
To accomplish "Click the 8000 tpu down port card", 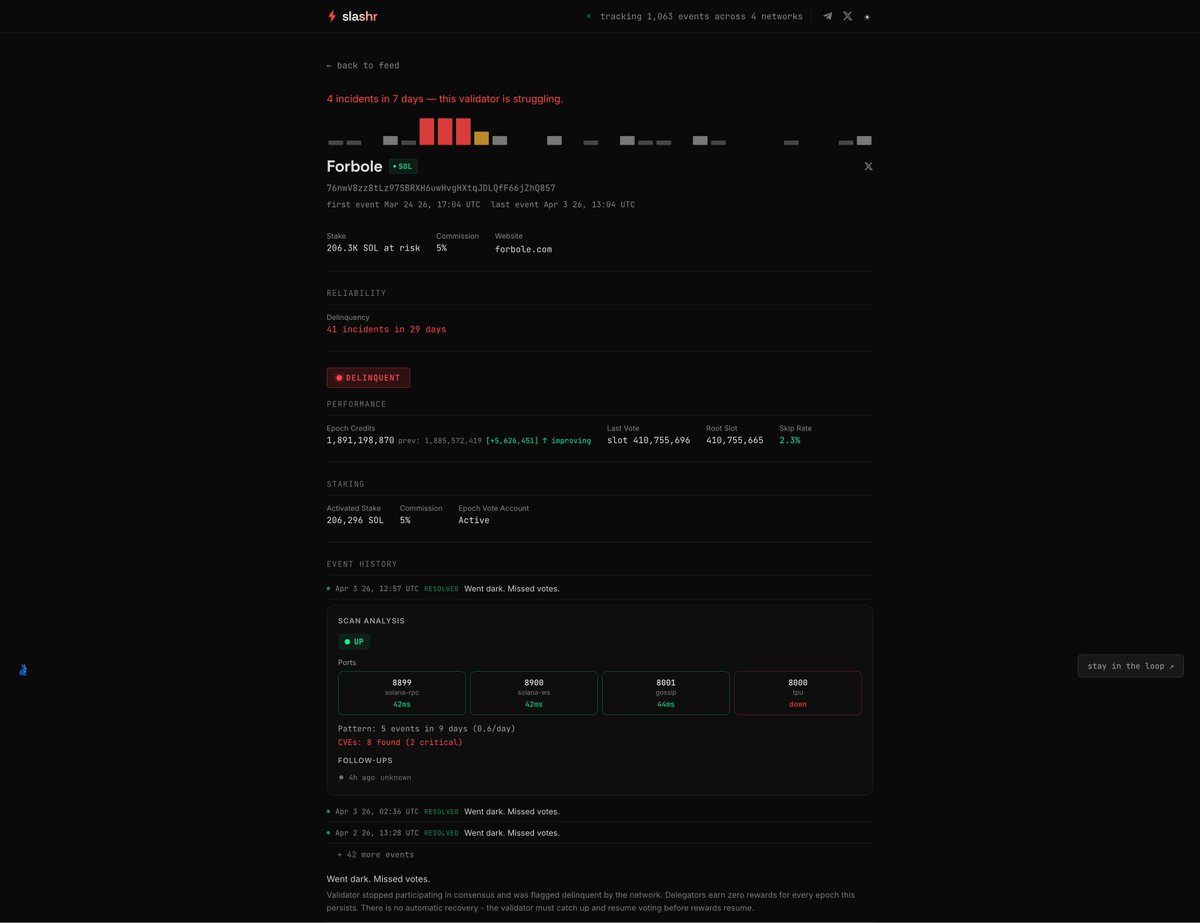I will 798,693.
